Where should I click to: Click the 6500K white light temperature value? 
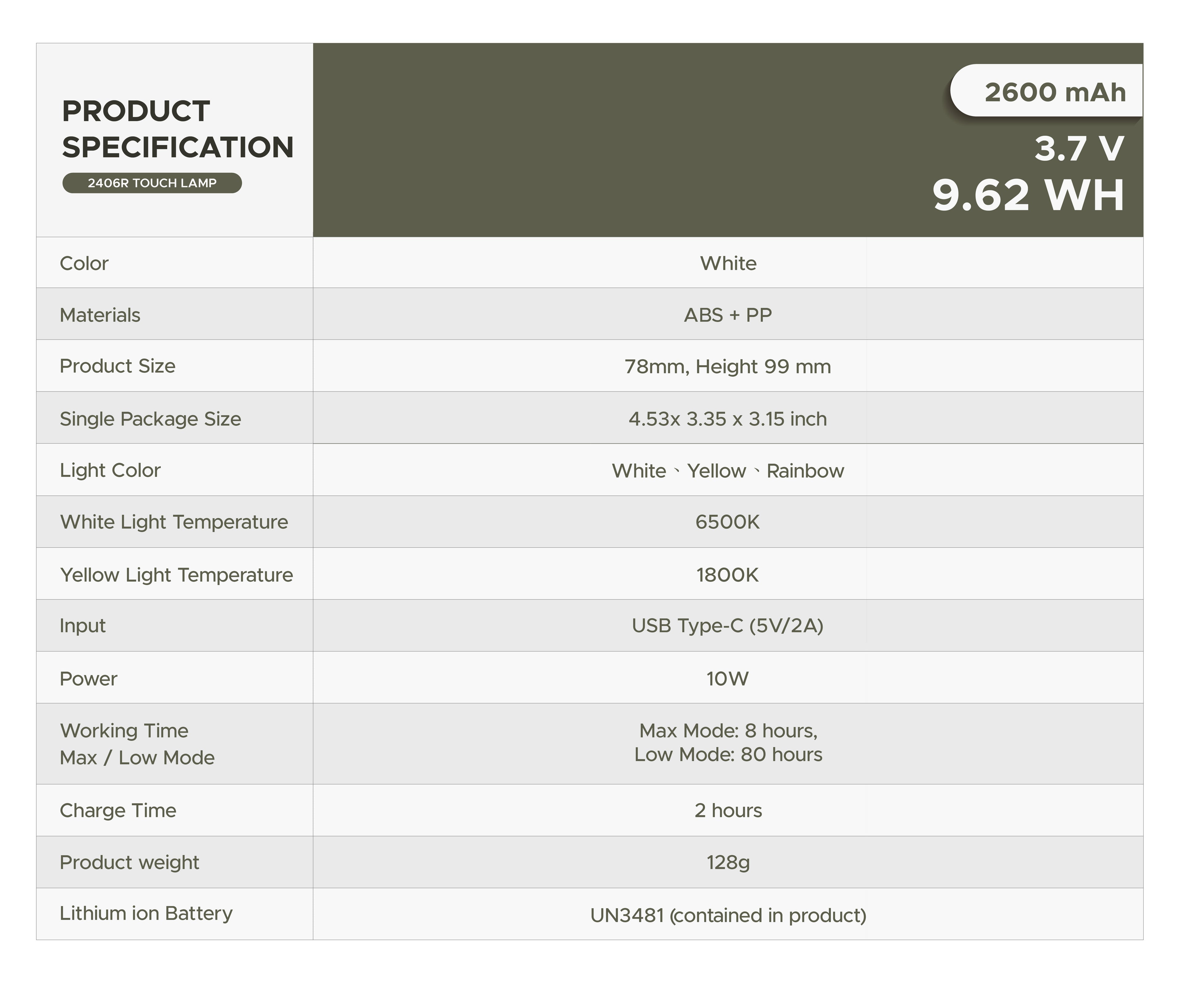728,522
